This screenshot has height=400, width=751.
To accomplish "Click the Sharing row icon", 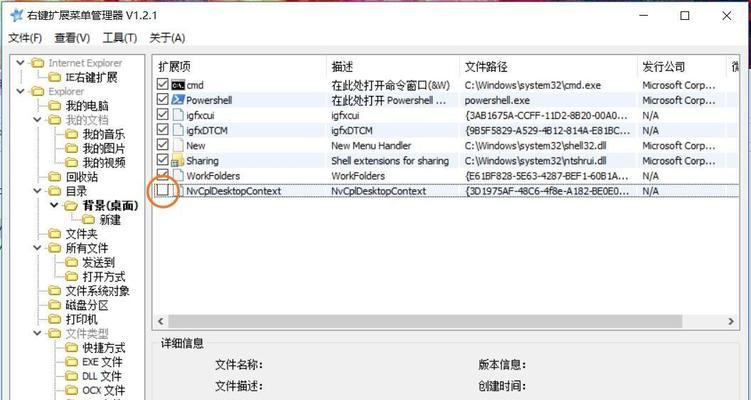I will tap(178, 160).
